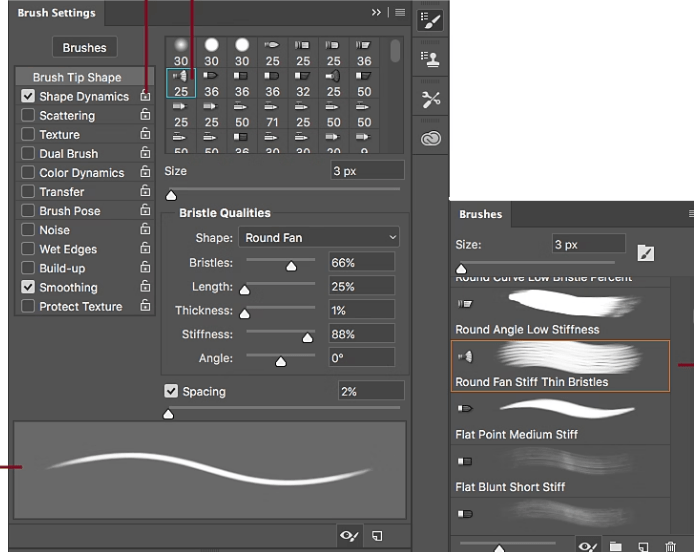Adjust the Length slider handle
This screenshot has width=694, height=552.
[244, 290]
